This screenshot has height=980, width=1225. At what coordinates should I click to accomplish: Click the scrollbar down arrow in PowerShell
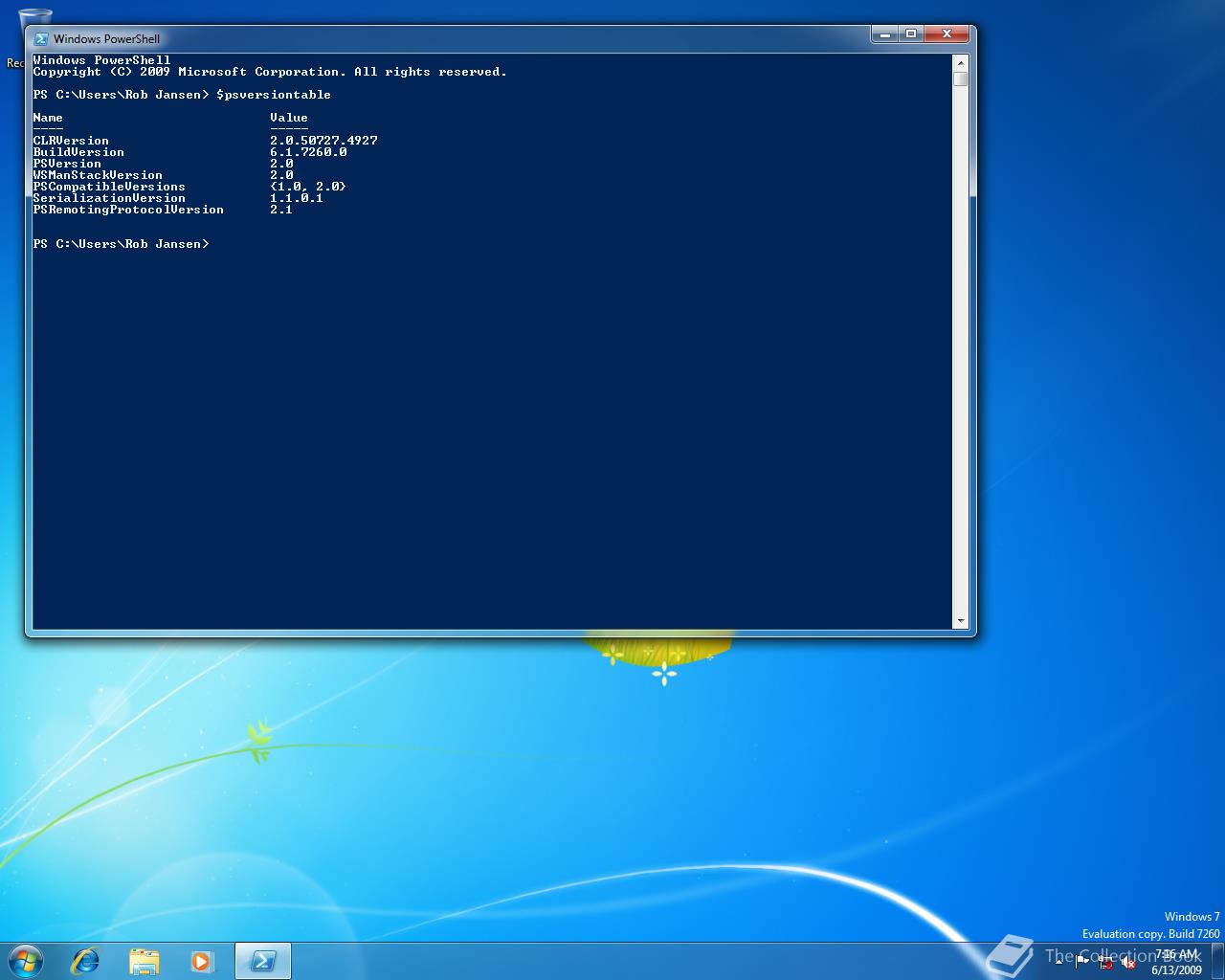(x=961, y=621)
